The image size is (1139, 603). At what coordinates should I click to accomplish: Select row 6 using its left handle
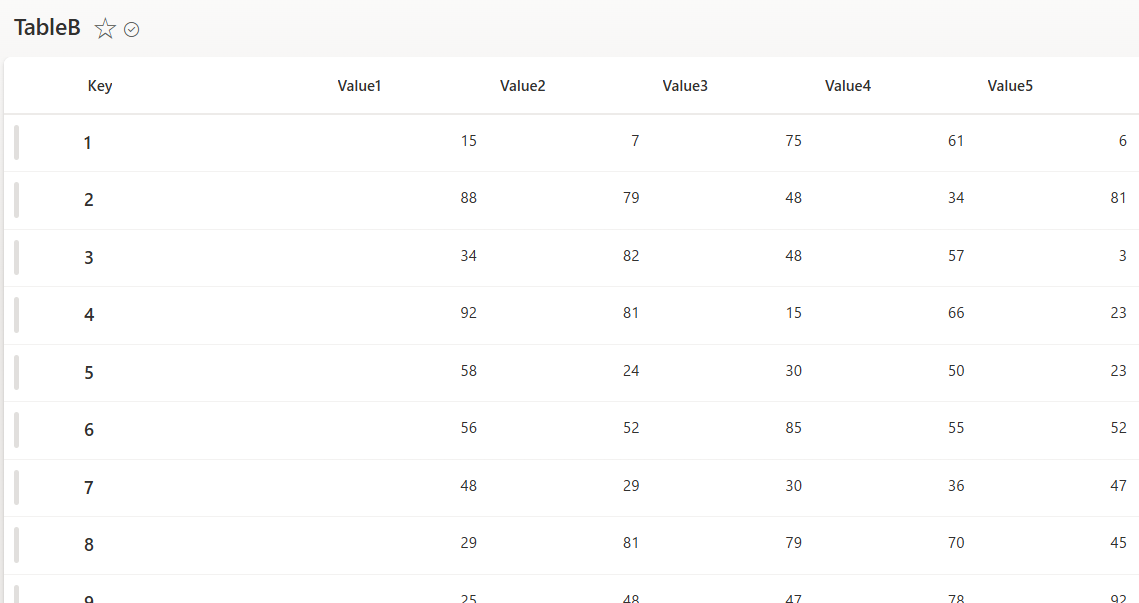[17, 430]
